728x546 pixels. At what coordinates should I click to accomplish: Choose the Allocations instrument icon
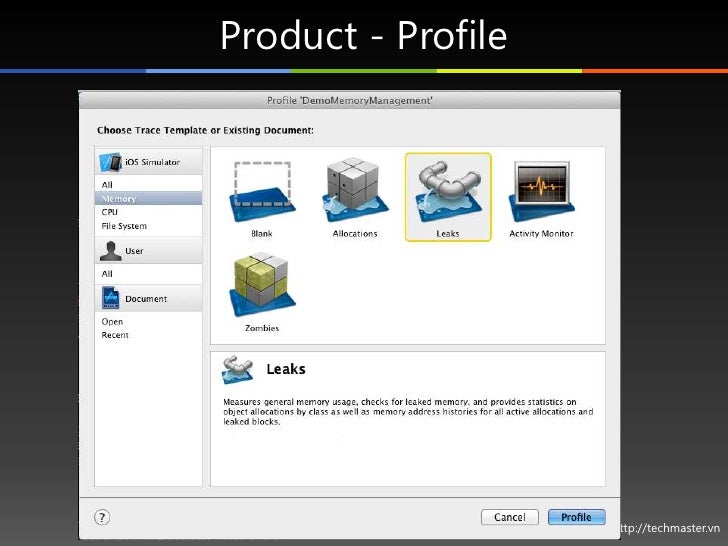pyautogui.click(x=355, y=190)
